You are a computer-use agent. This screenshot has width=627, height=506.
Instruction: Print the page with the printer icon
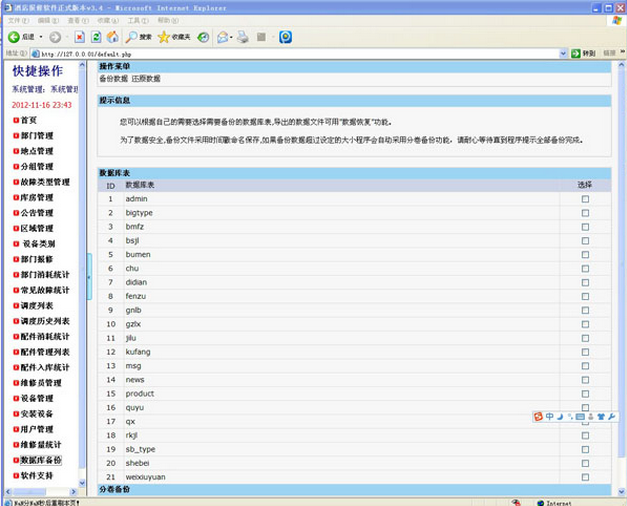[242, 37]
